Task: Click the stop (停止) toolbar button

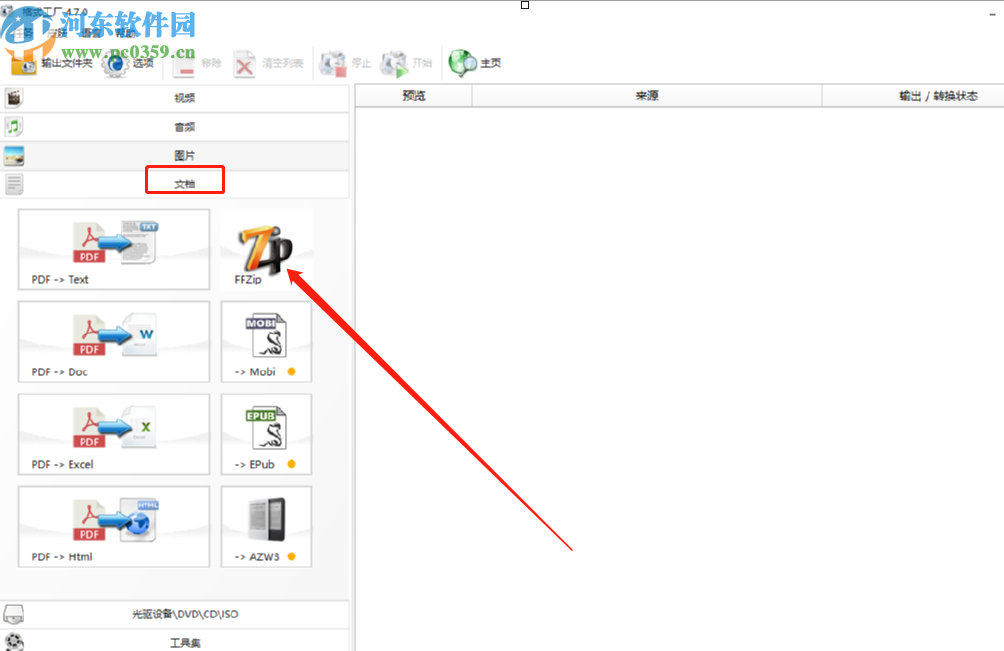Action: pyautogui.click(x=346, y=63)
